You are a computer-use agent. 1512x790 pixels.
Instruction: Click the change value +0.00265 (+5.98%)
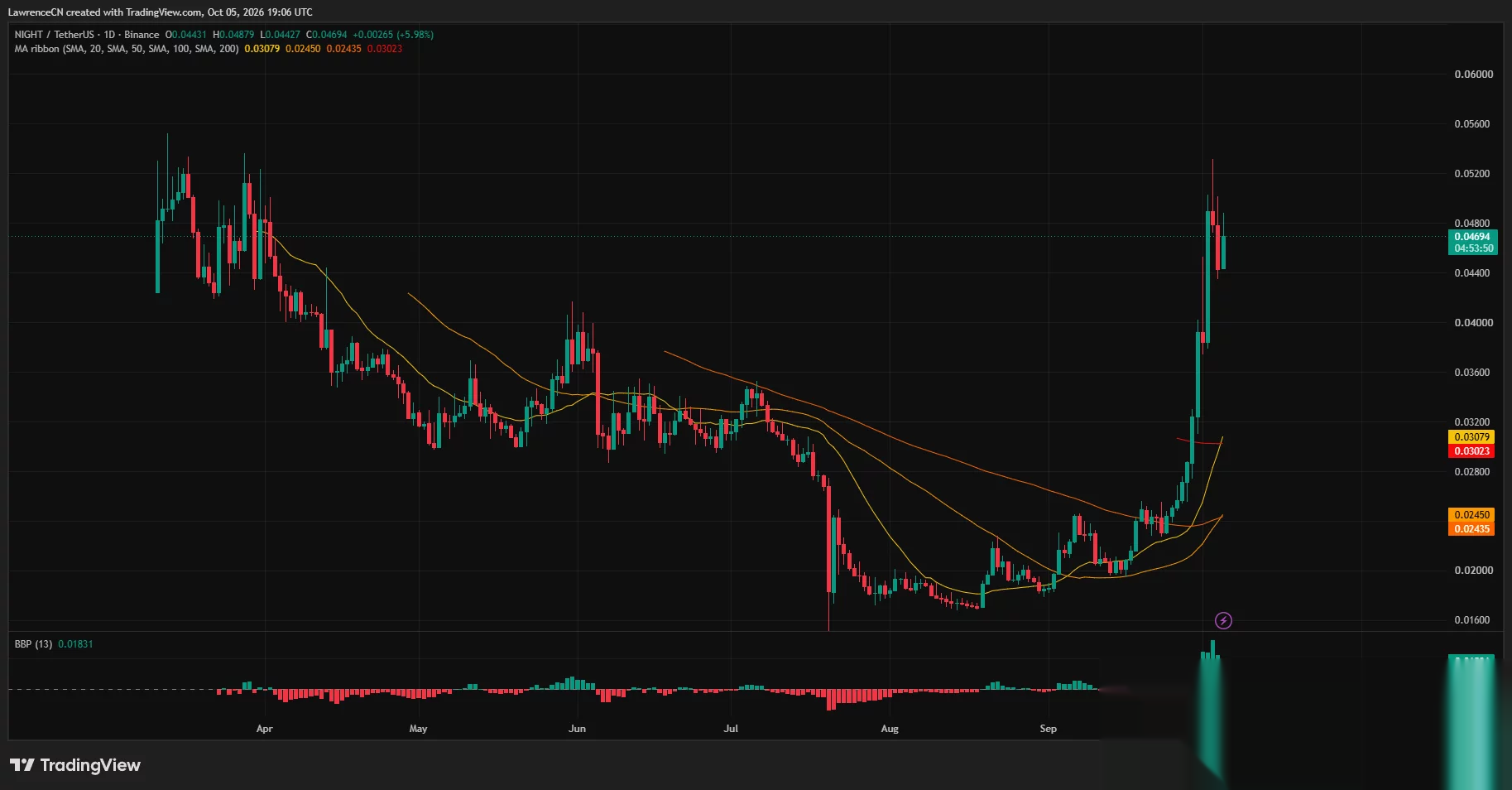click(x=393, y=35)
